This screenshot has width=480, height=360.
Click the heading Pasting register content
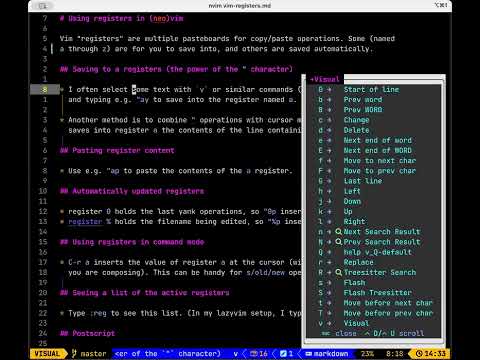coord(117,150)
